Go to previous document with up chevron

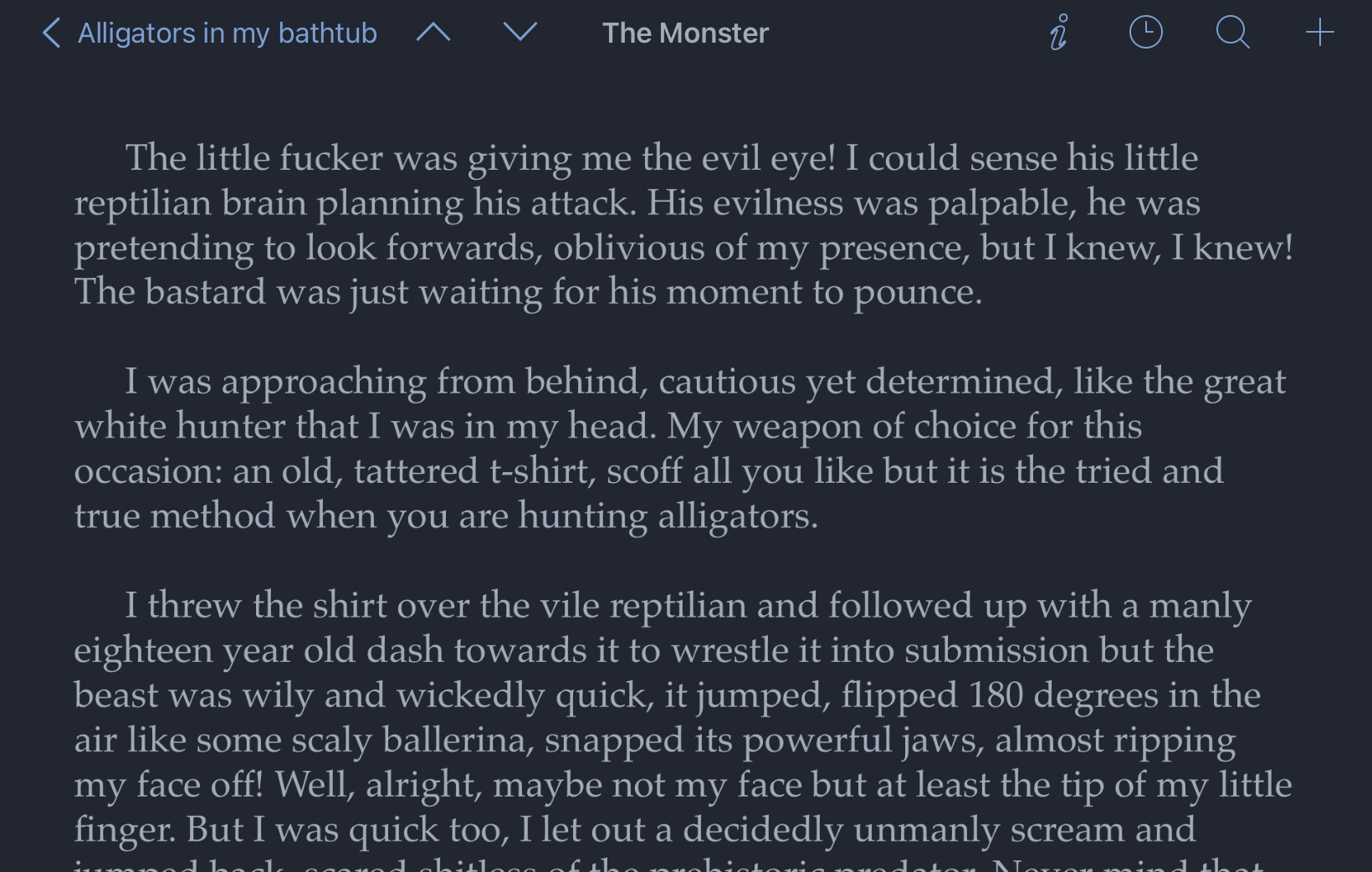tap(433, 33)
